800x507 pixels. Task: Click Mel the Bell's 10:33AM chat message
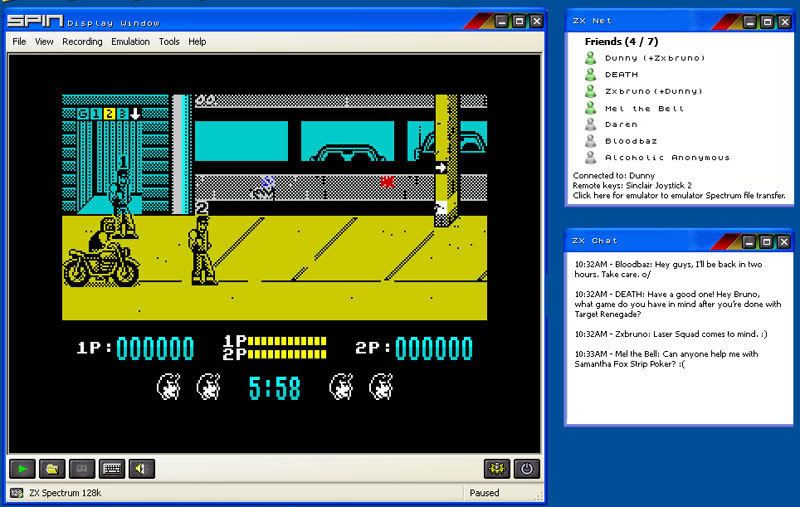click(666, 359)
